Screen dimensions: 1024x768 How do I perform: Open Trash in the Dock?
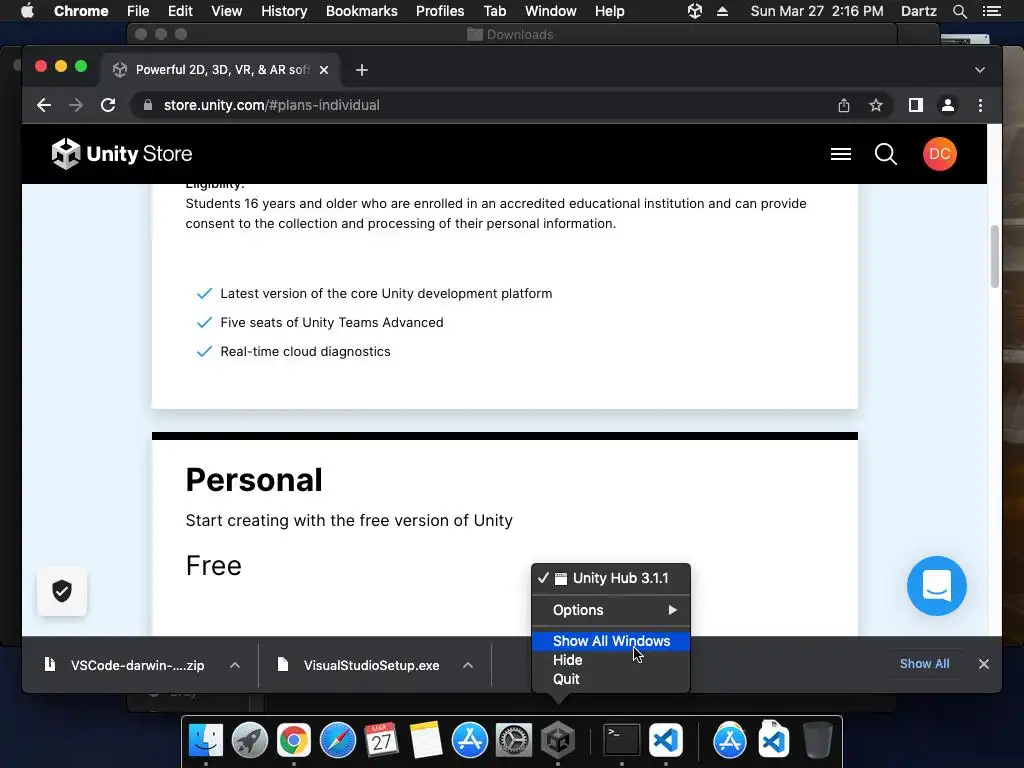[x=818, y=740]
